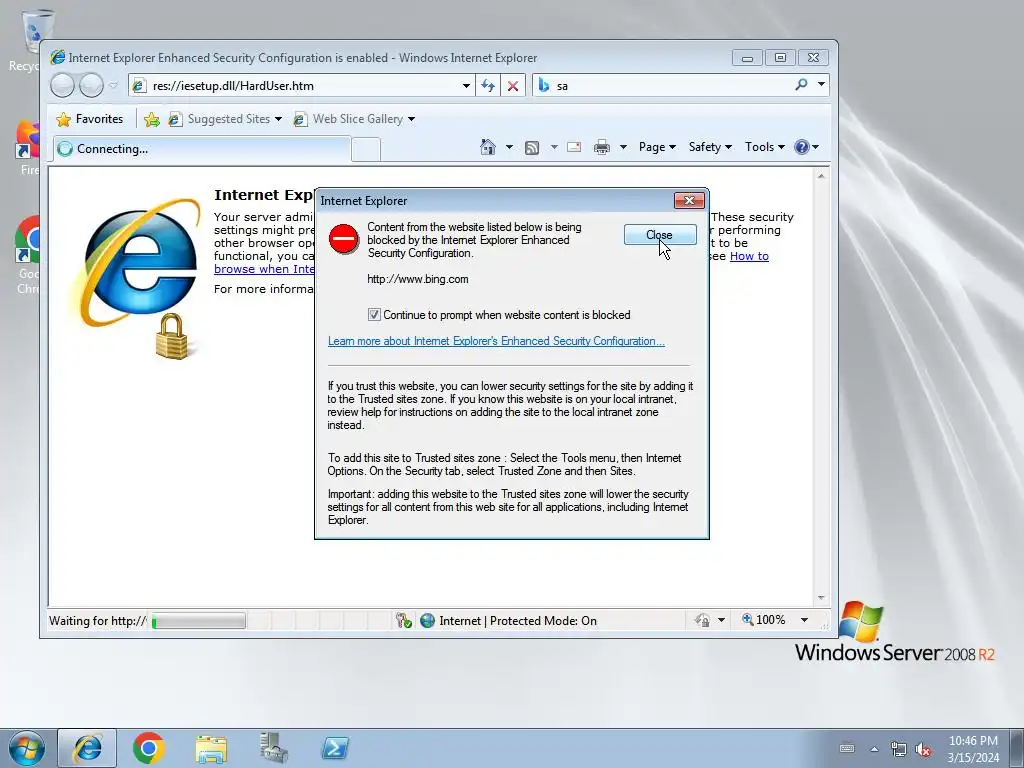The image size is (1024, 768).
Task: Click the search magnifier icon
Action: (801, 85)
